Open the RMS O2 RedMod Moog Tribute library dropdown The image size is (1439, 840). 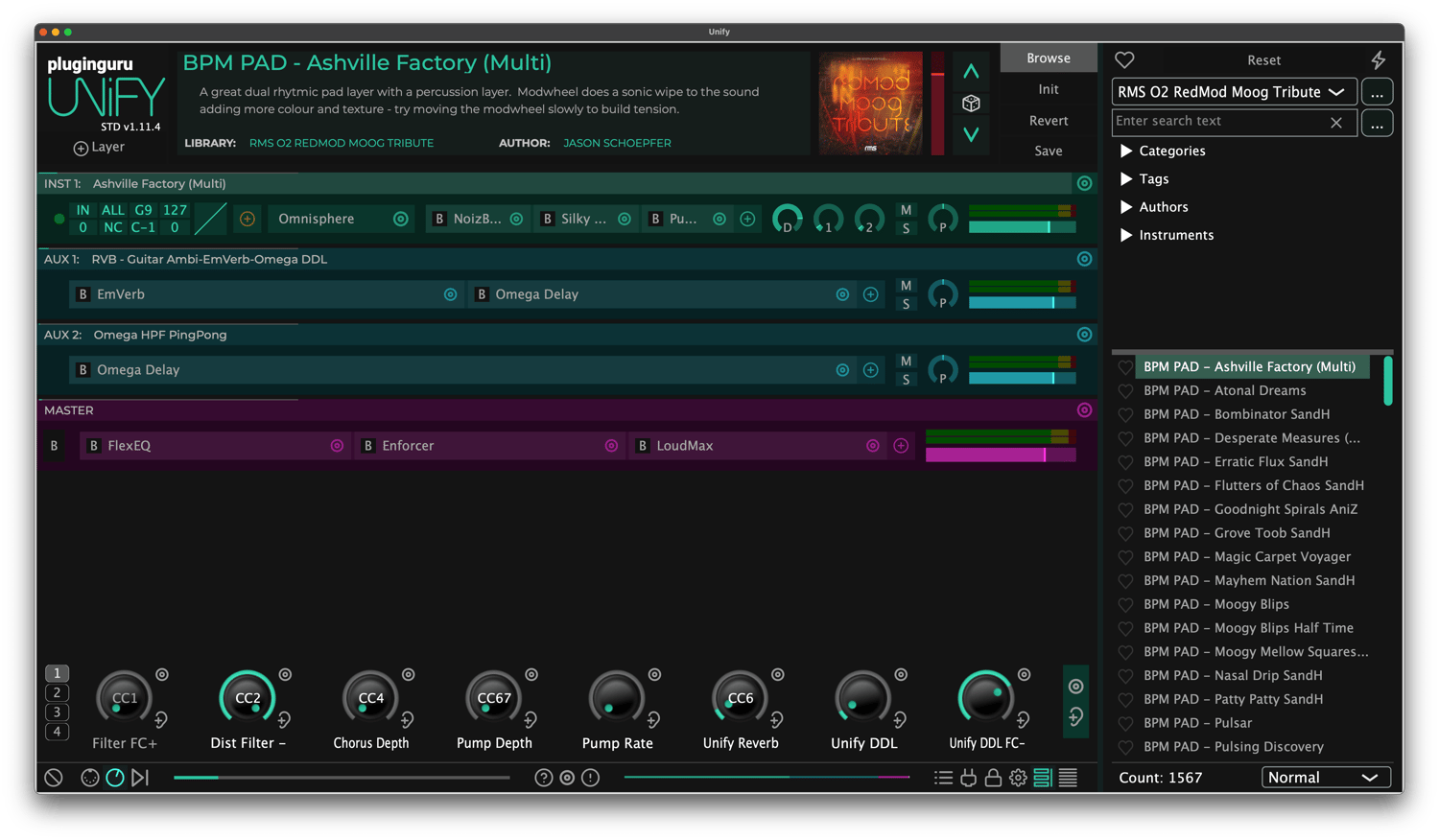(1234, 92)
